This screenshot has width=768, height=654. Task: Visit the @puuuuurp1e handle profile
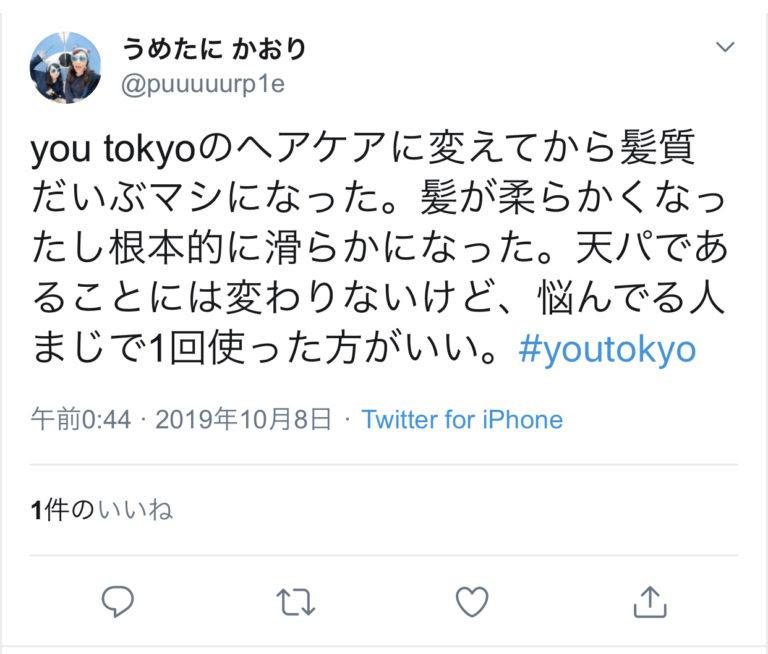coord(203,84)
